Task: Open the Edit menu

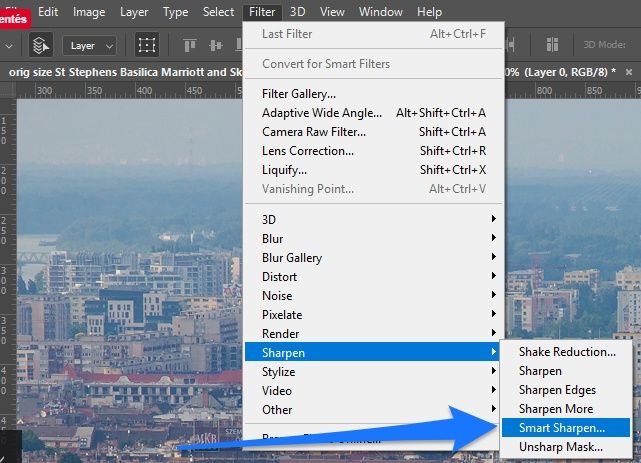Action: 48,12
